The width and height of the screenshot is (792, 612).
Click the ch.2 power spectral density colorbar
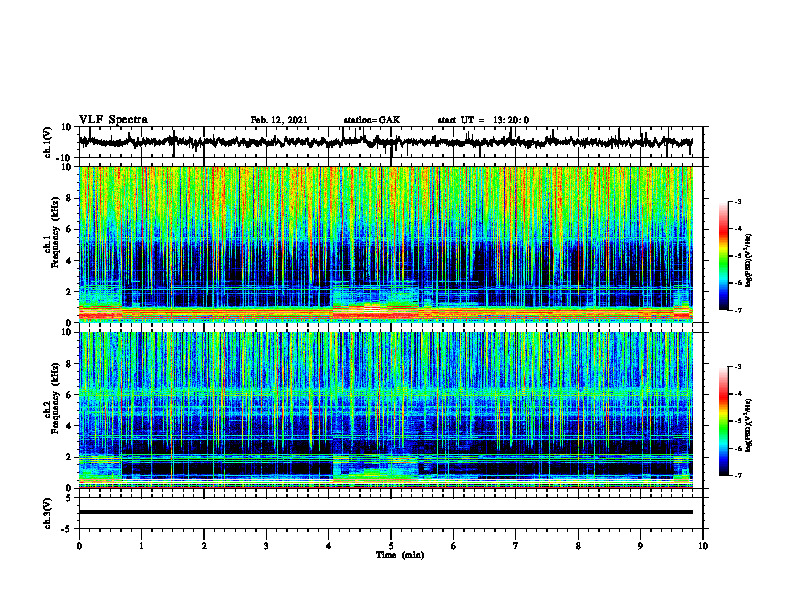point(724,421)
